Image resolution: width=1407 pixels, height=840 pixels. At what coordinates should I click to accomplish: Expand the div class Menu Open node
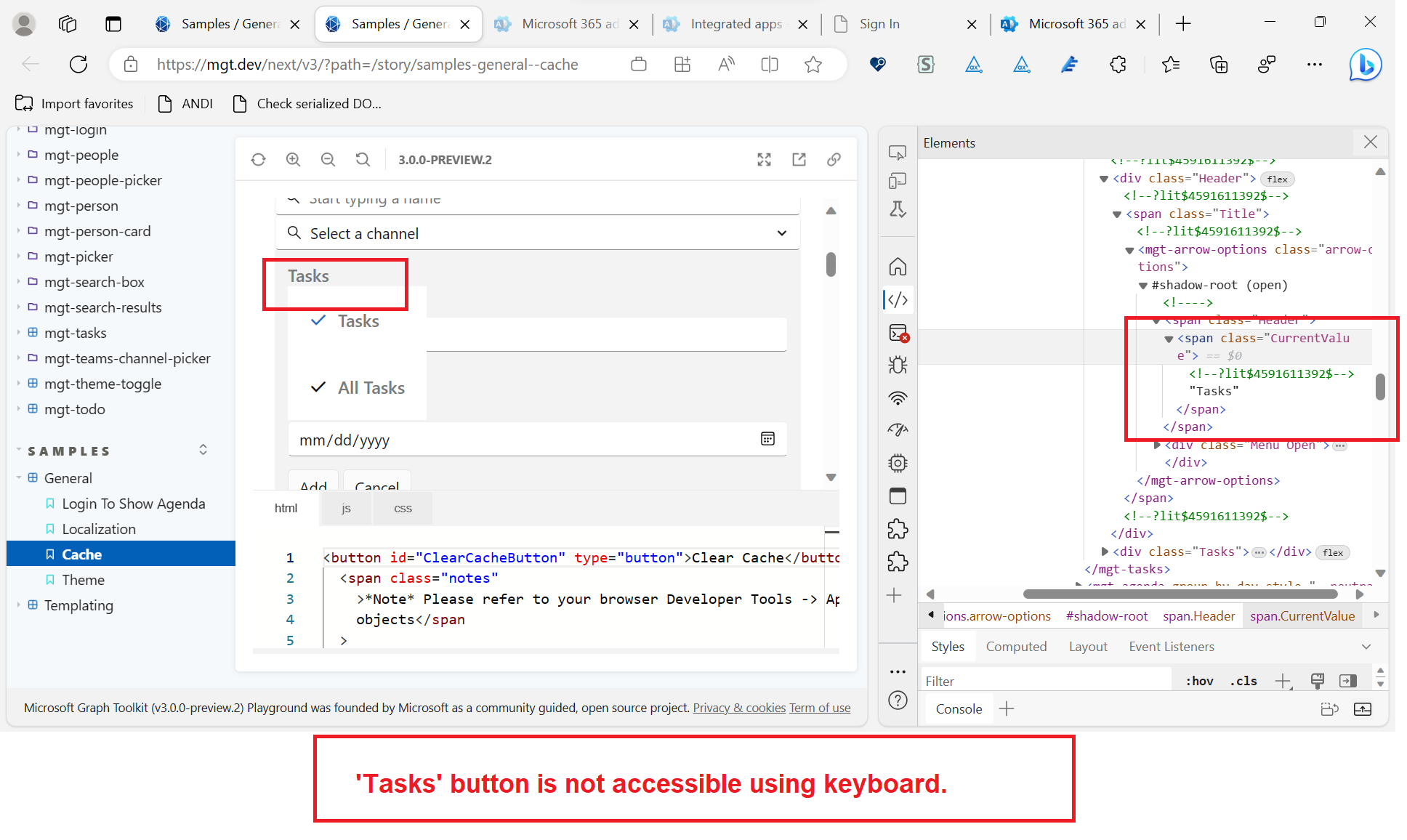coord(1157,445)
